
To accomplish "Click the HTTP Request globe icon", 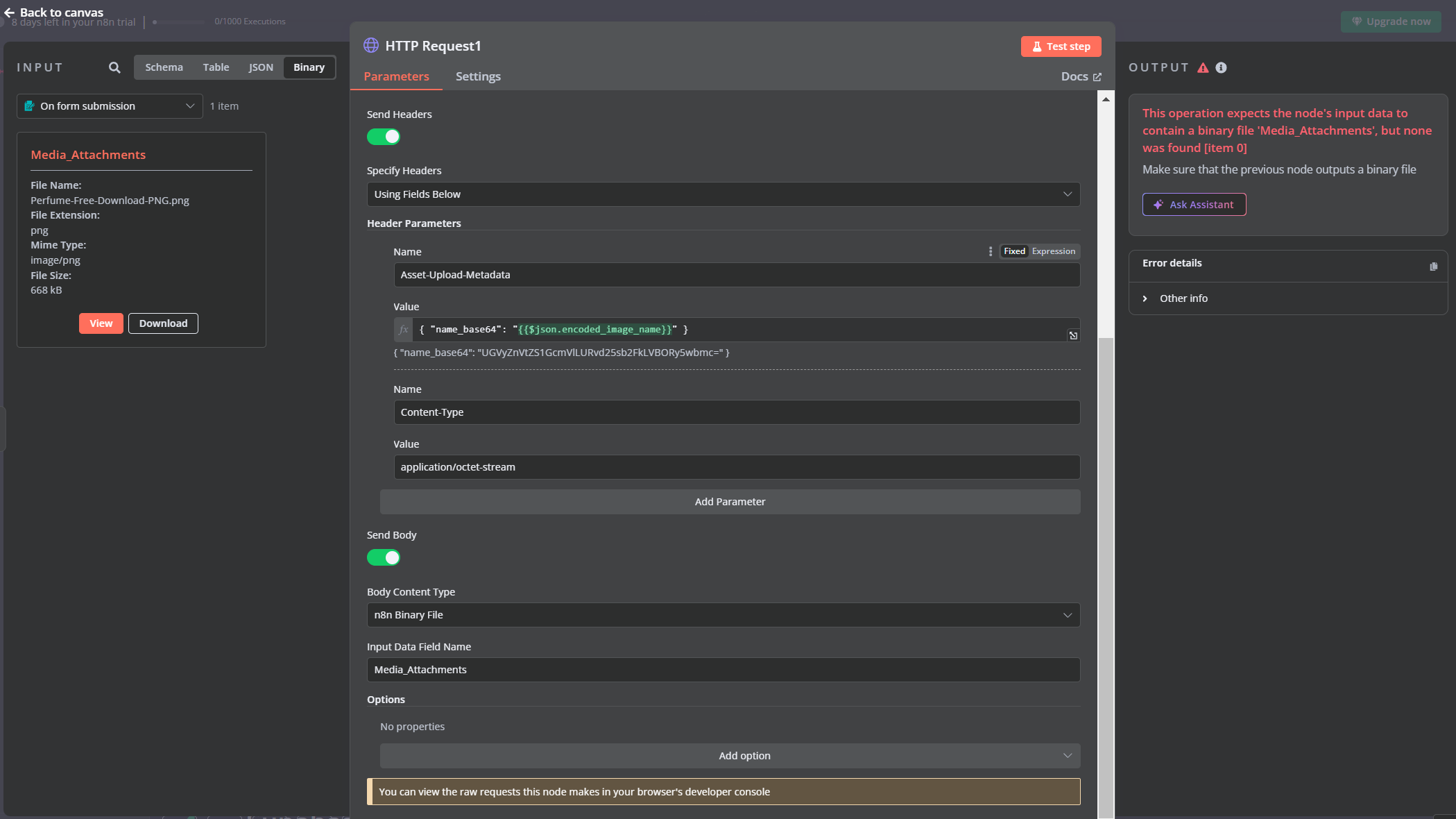I will 371,46.
